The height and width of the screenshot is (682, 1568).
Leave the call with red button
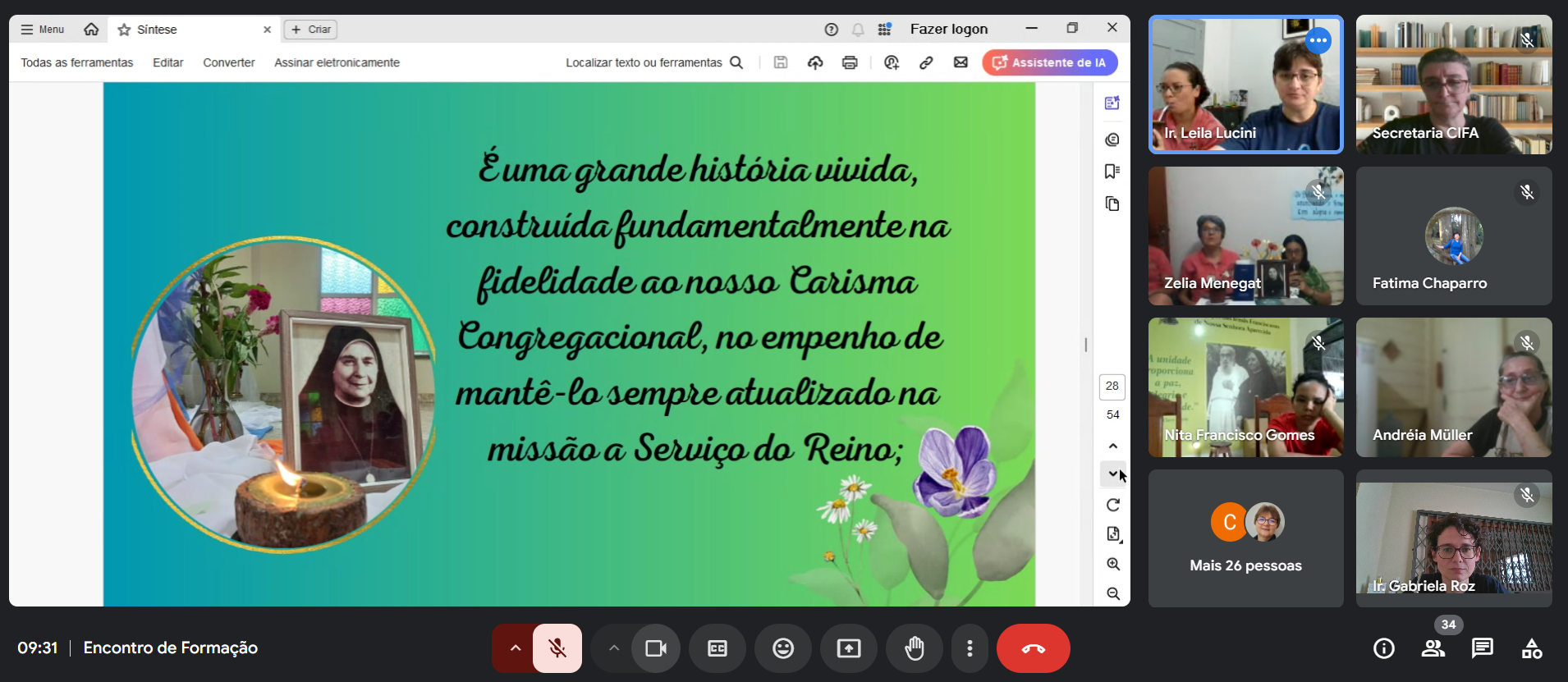tap(1033, 648)
